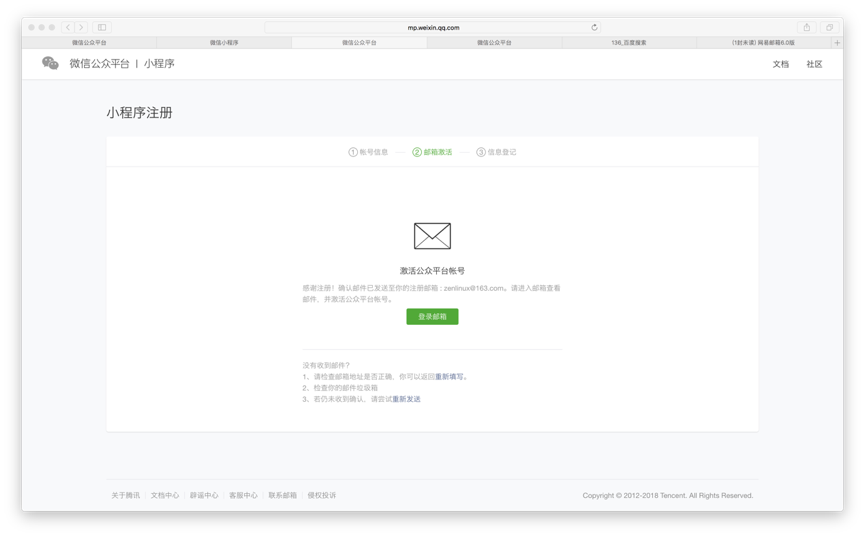This screenshot has height=535, width=864.
Task: Toggle the Safari sidebar button
Action: tap(102, 27)
